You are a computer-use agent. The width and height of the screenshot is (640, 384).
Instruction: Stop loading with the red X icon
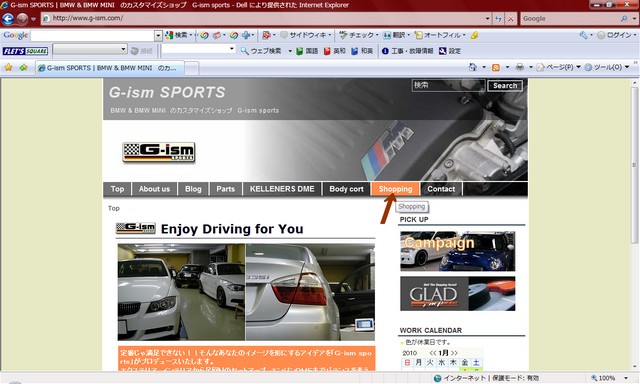tap(511, 19)
